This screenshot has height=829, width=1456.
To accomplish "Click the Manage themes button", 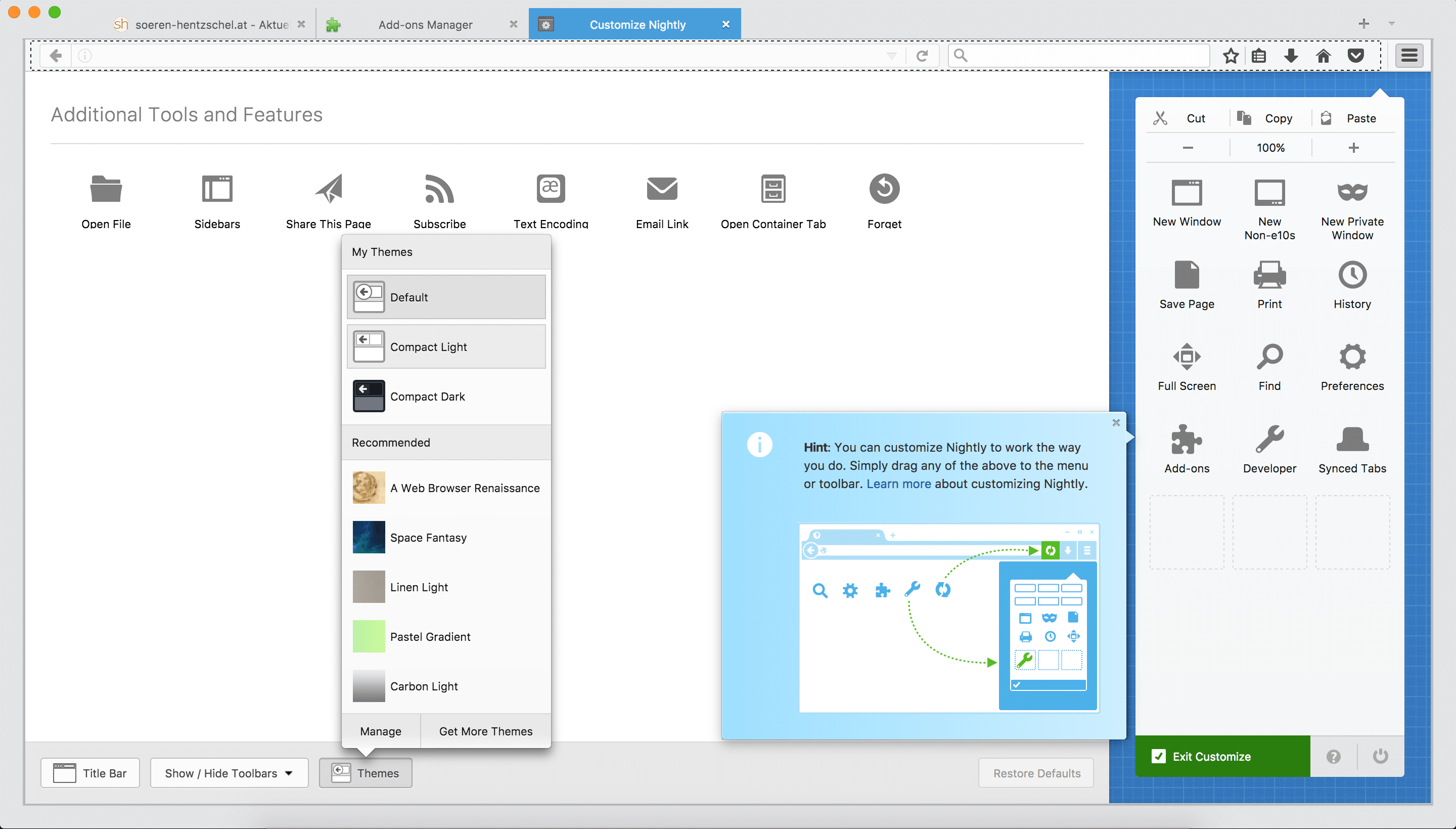I will coord(381,731).
